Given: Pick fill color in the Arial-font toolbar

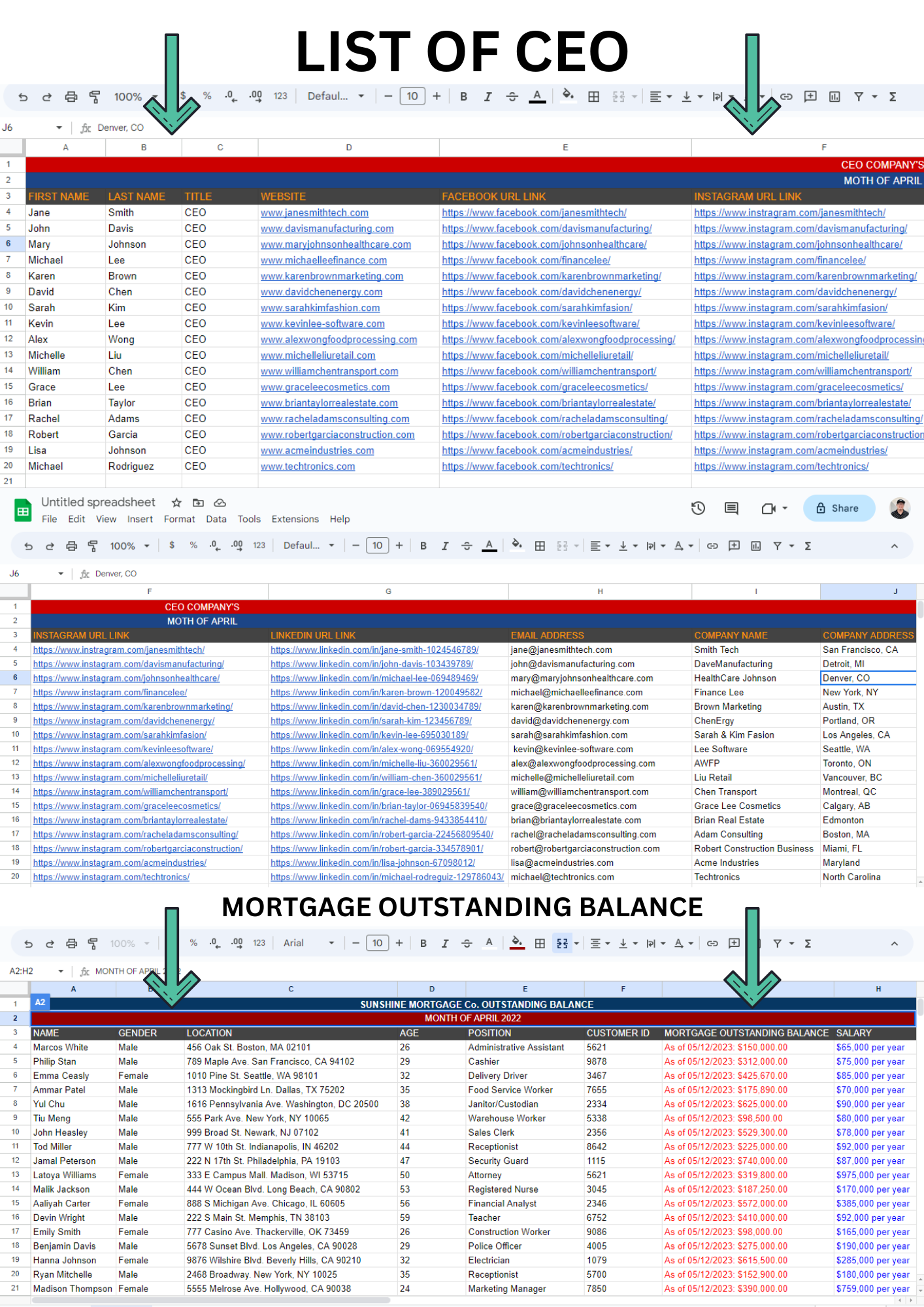Looking at the screenshot, I should pos(516,942).
